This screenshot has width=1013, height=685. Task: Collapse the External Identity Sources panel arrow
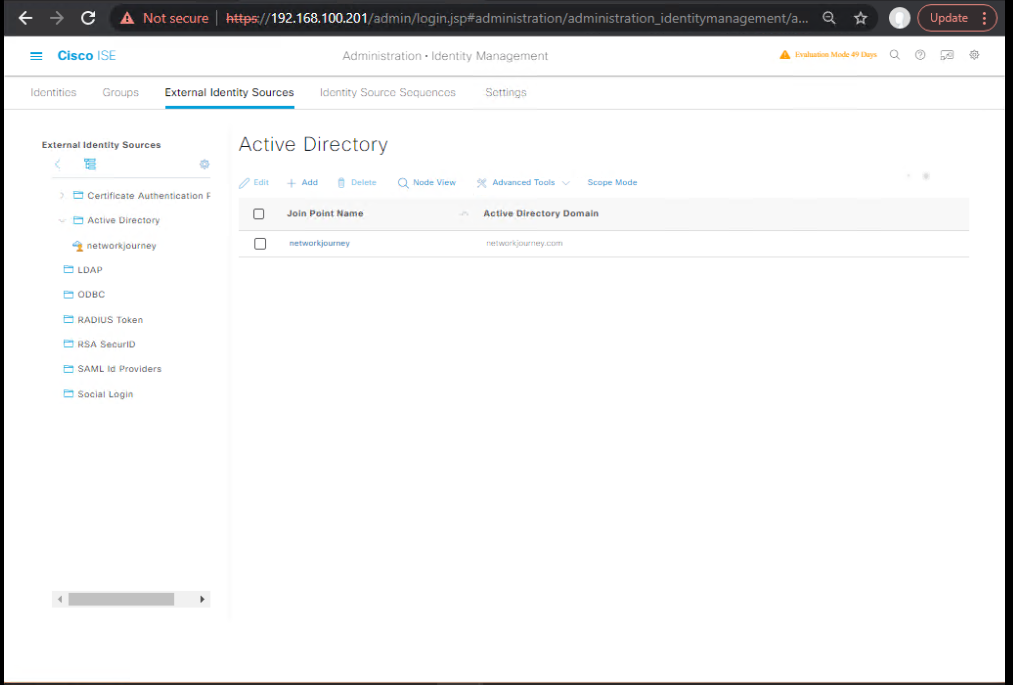coord(57,164)
